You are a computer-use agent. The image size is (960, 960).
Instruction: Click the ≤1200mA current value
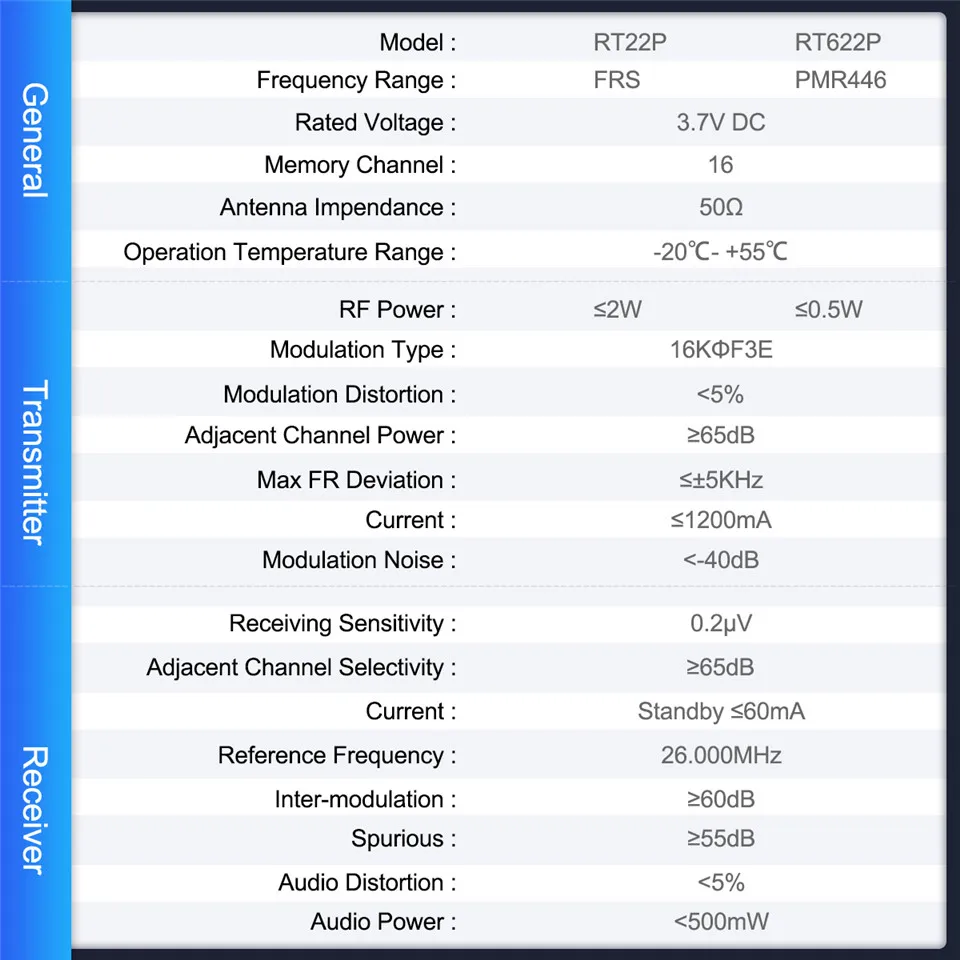pos(720,520)
